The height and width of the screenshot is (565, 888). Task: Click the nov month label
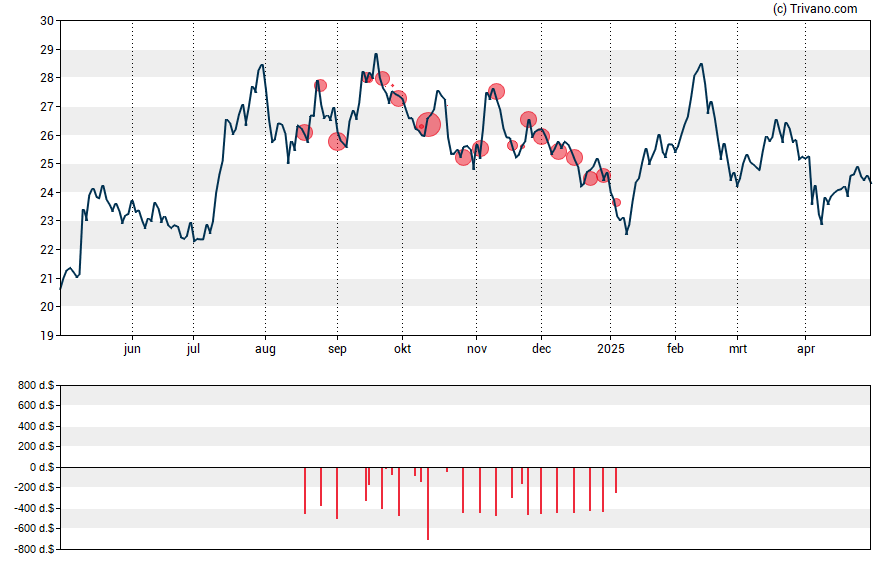pos(477,349)
